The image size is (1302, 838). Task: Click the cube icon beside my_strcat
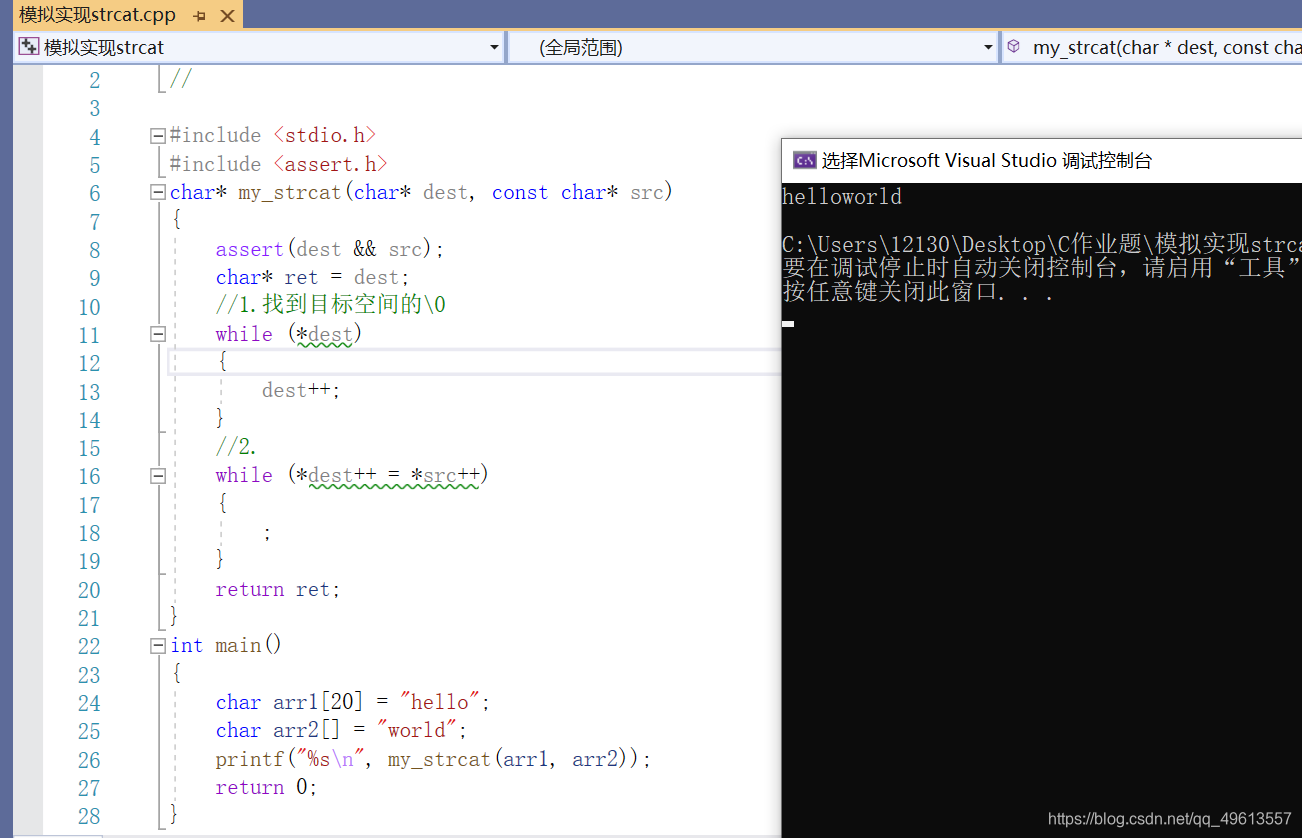click(x=1014, y=47)
